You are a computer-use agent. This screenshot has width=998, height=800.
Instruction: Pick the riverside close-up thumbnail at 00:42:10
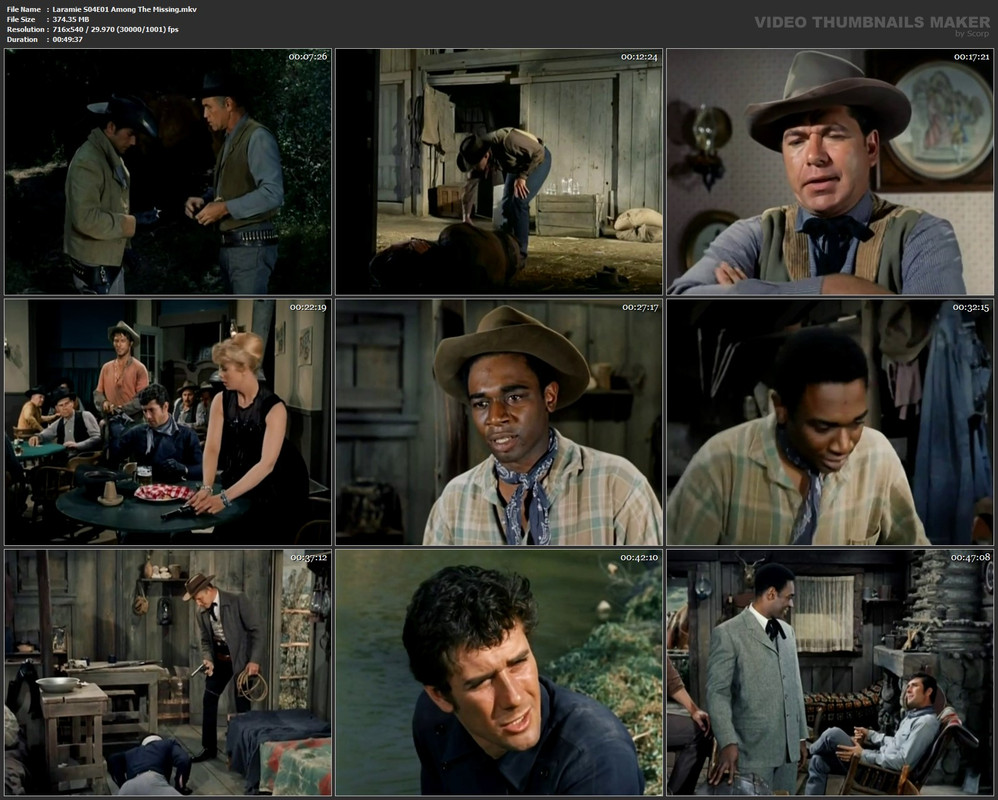click(x=499, y=673)
